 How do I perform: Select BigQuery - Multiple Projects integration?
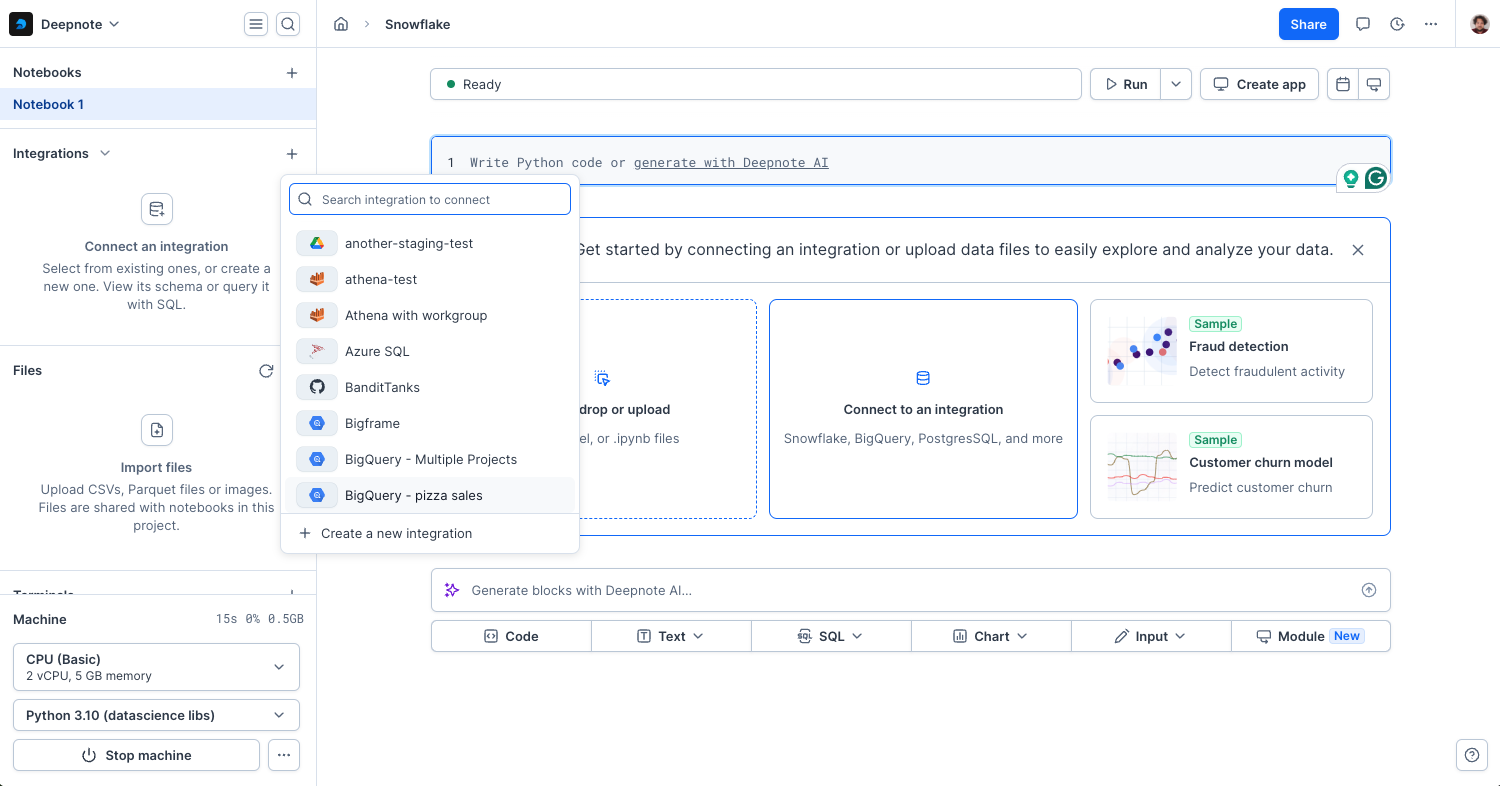tap(430, 459)
